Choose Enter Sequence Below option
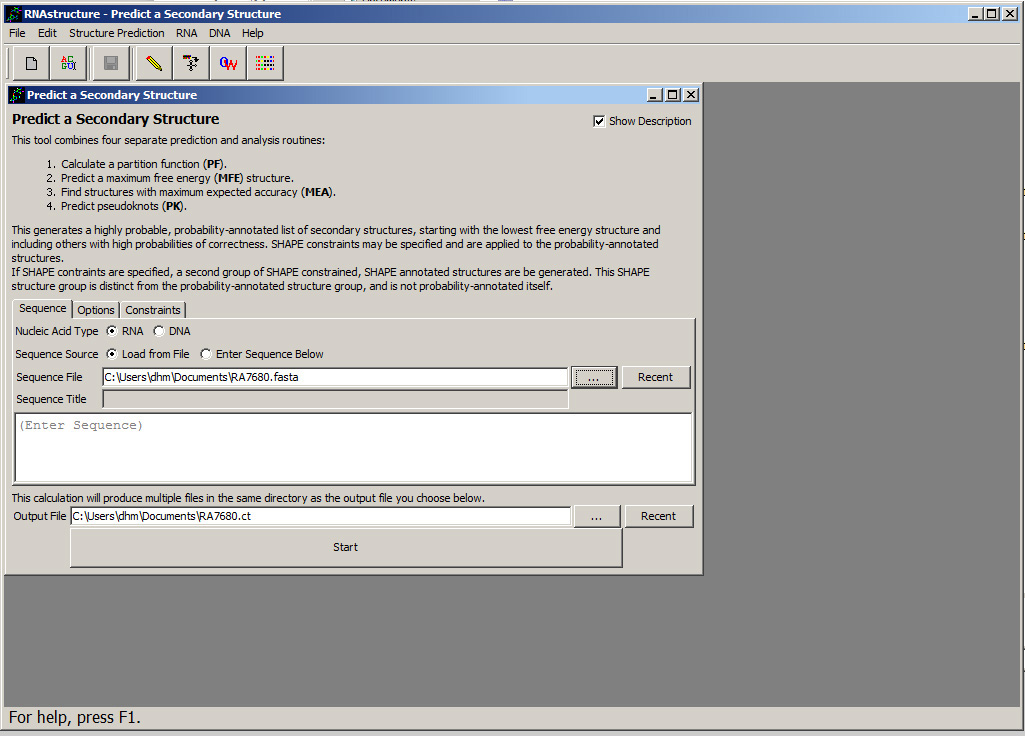Viewport: 1025px width, 736px height. (206, 354)
